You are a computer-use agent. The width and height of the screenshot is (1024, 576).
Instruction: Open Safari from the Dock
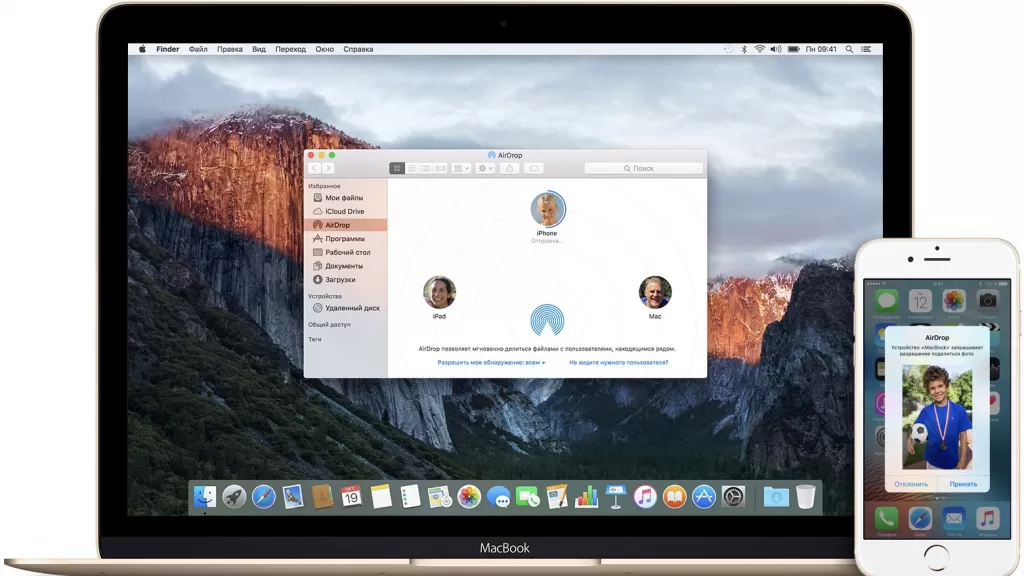[x=264, y=496]
